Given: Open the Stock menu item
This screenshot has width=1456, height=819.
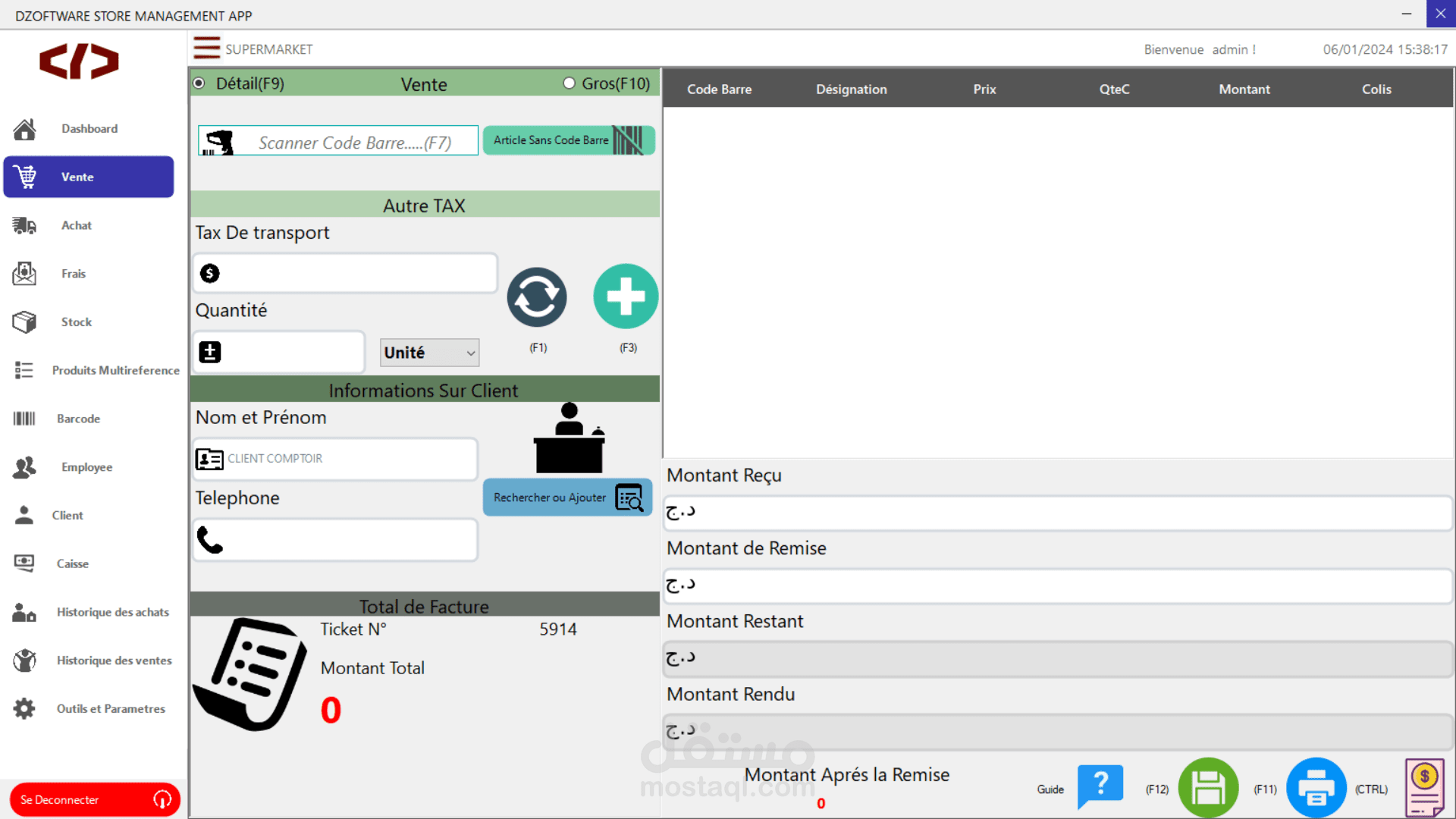Looking at the screenshot, I should coord(76,322).
